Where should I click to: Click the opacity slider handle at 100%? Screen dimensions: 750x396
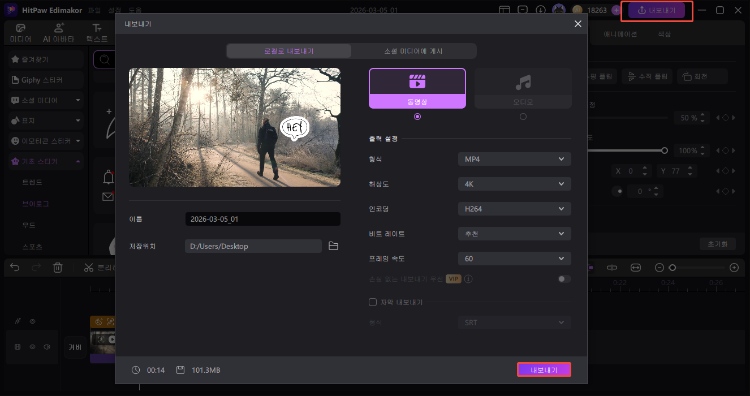[664, 151]
